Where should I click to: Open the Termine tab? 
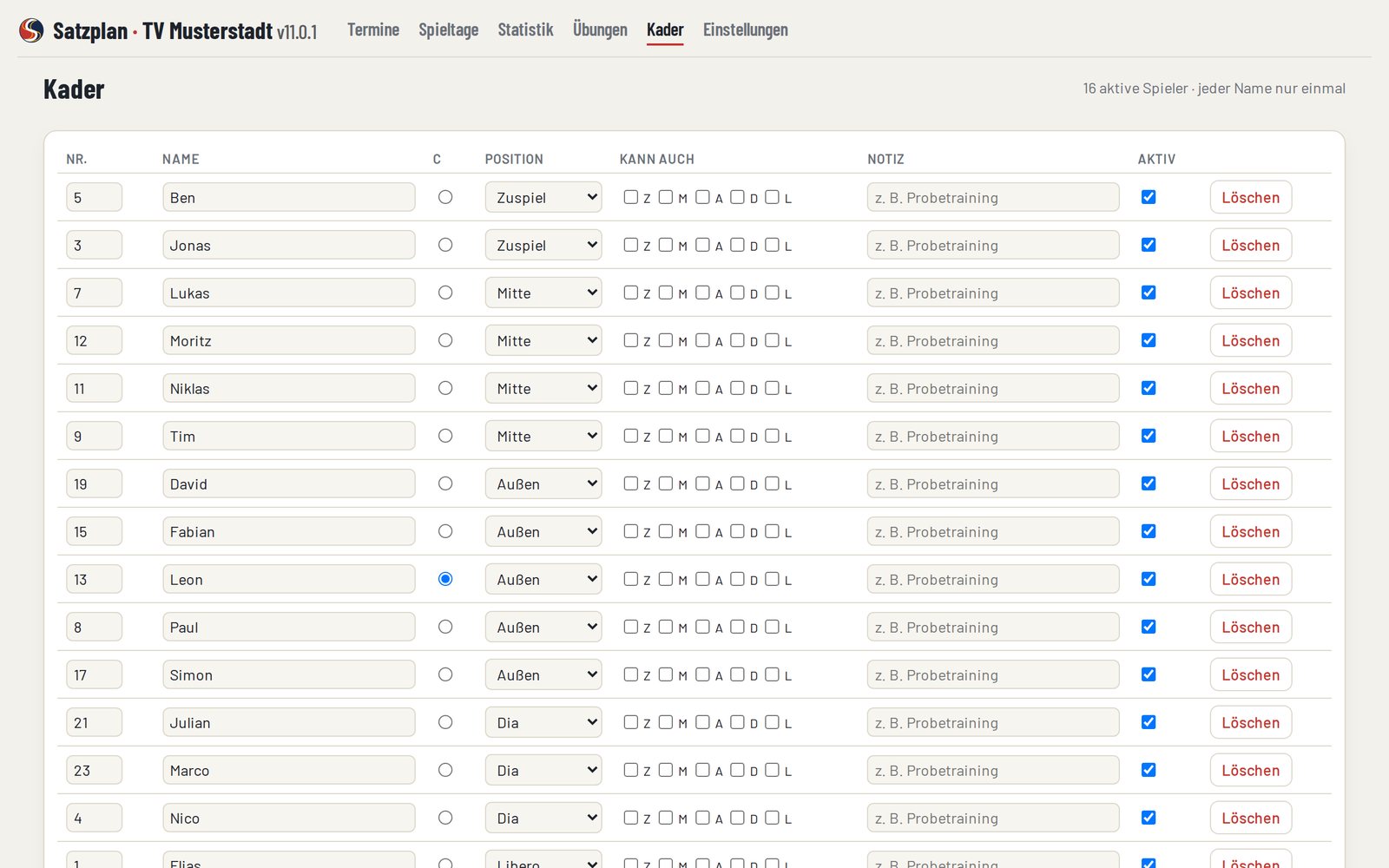click(x=373, y=30)
